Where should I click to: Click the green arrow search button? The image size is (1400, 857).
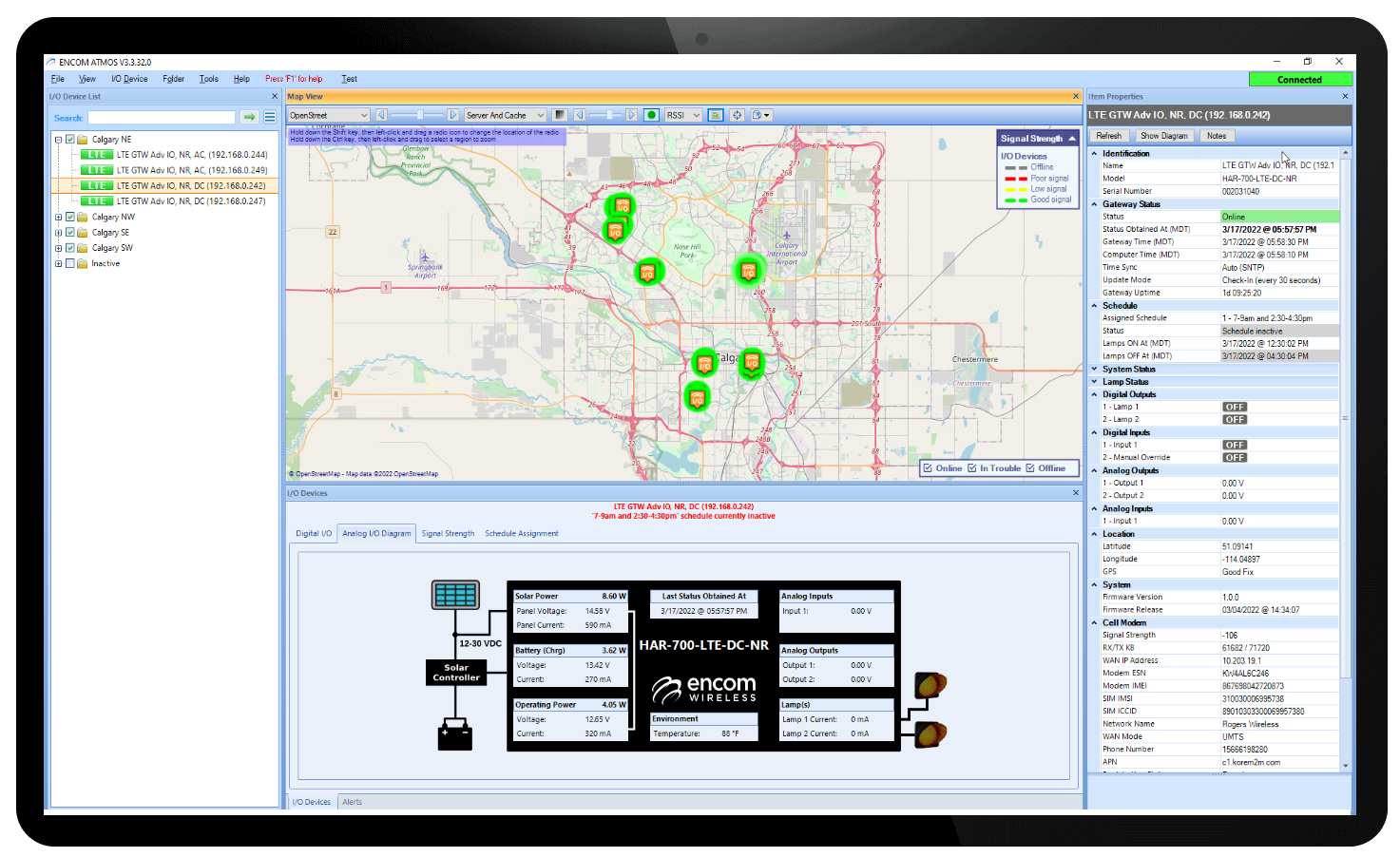pos(249,117)
